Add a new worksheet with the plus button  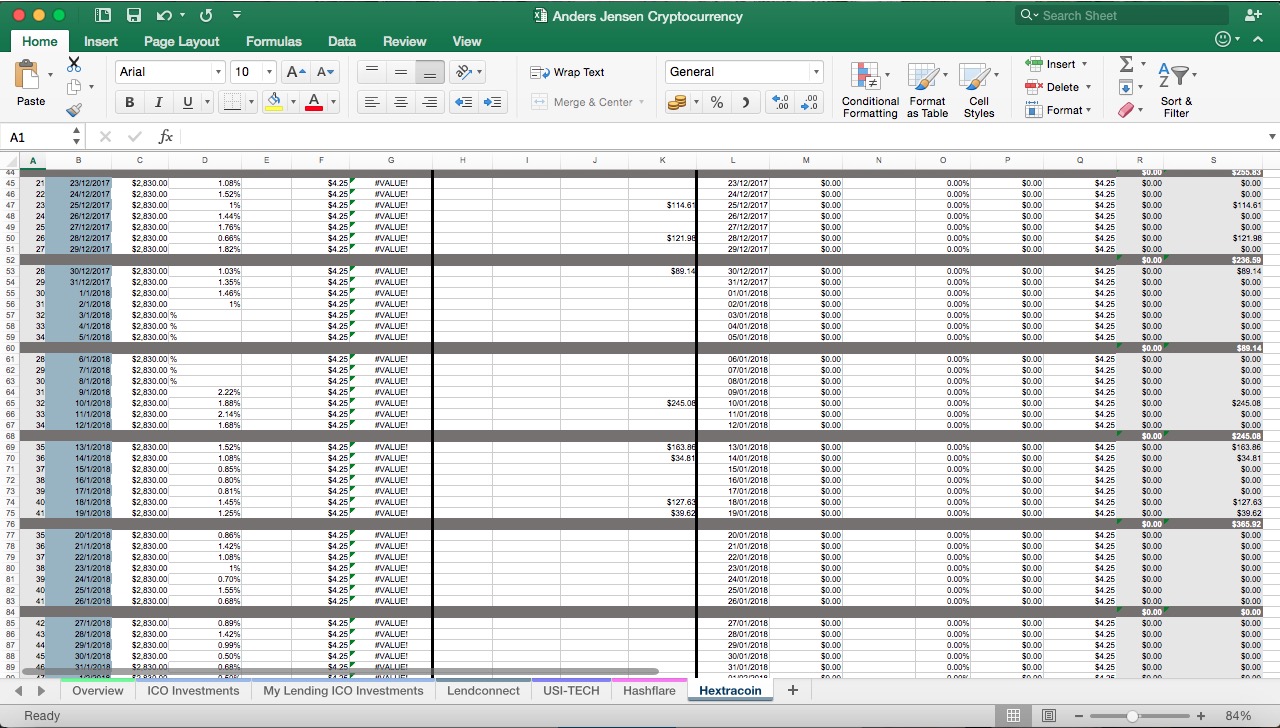pyautogui.click(x=792, y=690)
